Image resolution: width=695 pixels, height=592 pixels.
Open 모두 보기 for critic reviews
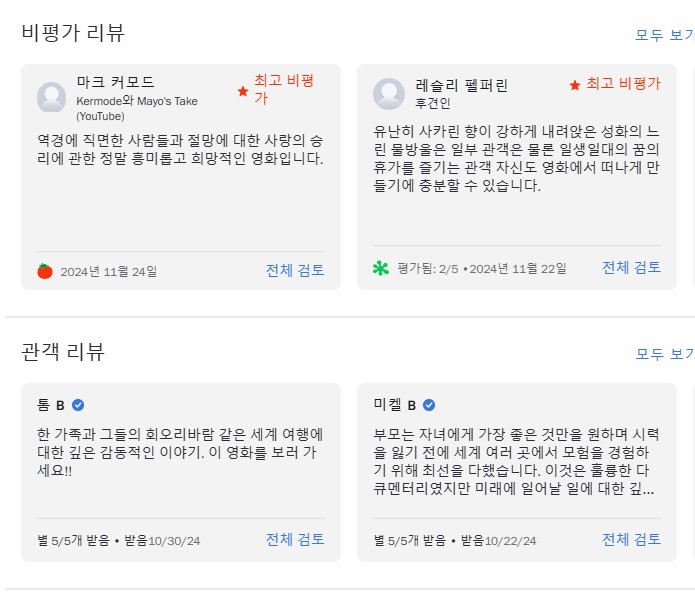coord(665,35)
